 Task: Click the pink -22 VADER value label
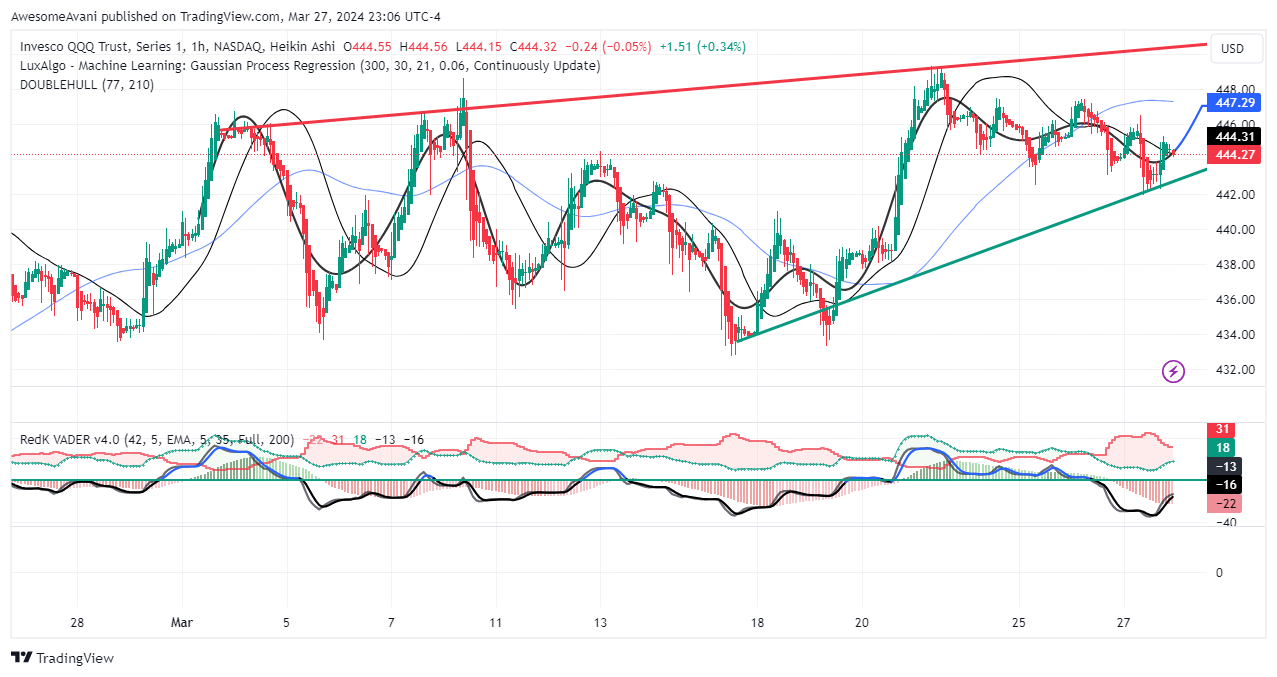point(1224,504)
